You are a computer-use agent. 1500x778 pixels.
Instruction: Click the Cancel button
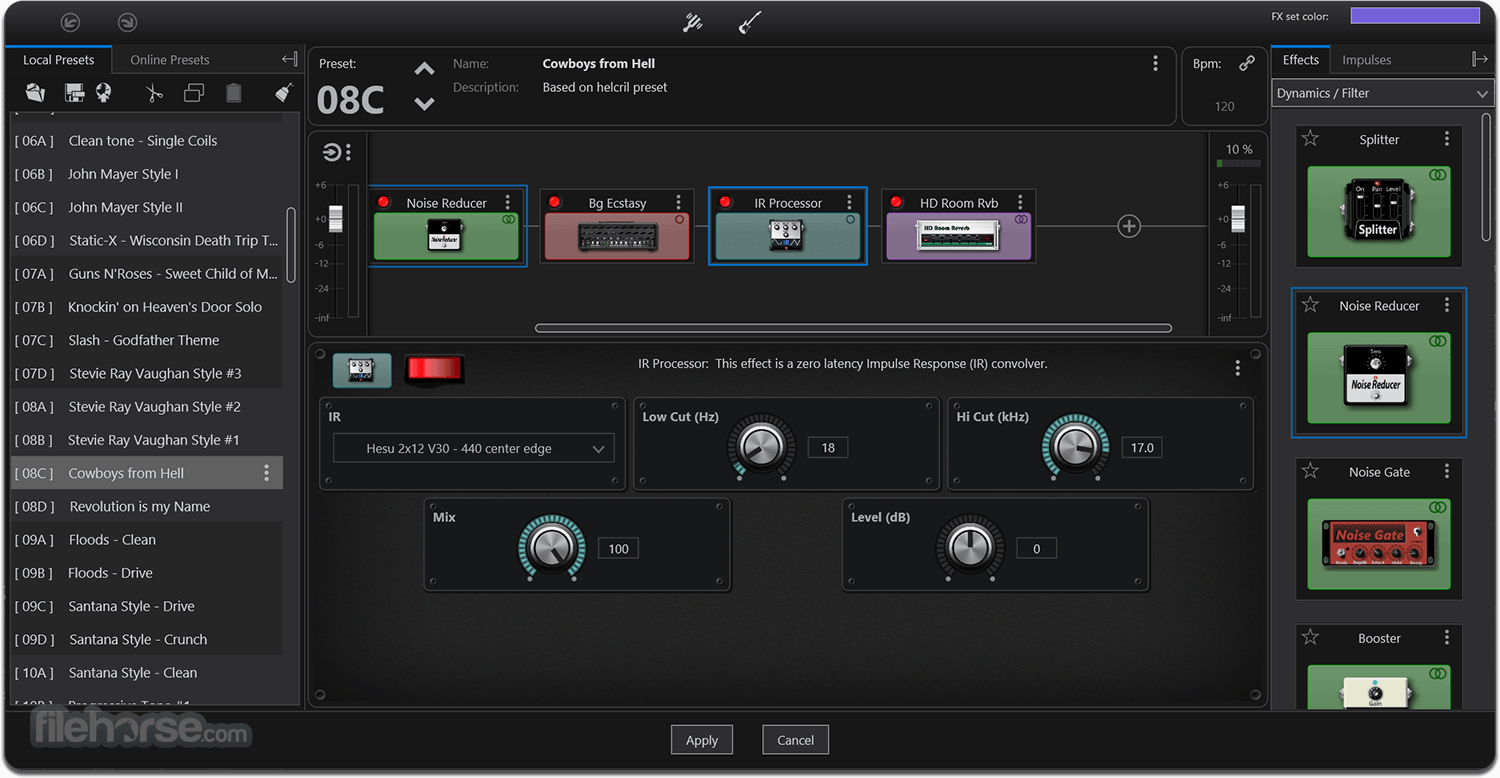tap(796, 740)
